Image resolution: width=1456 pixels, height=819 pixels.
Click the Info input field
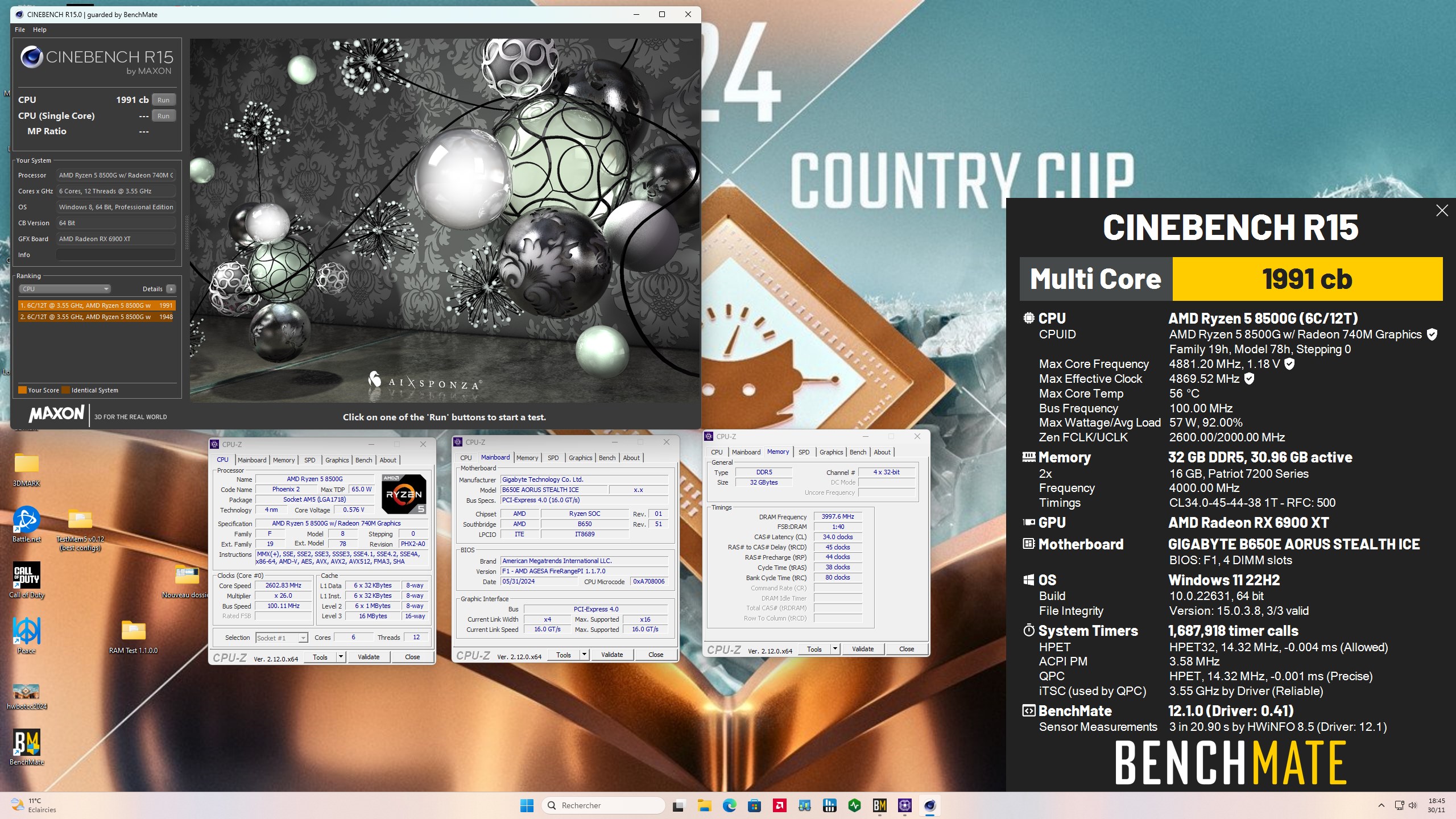pos(115,255)
